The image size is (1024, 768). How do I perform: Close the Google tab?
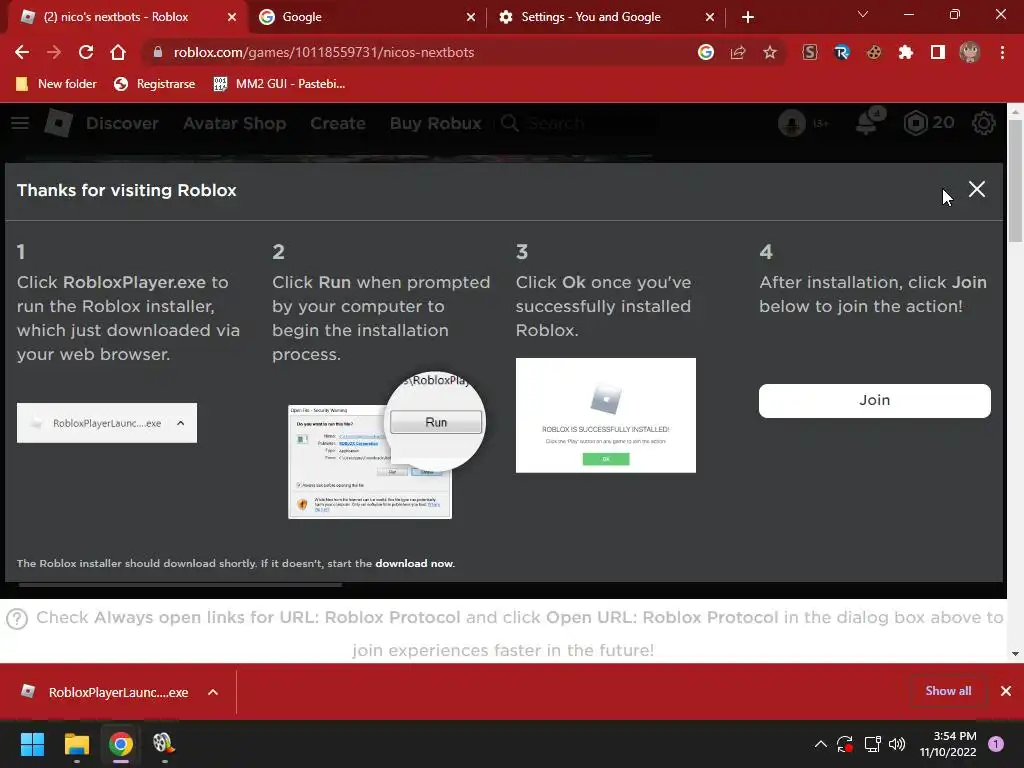pos(471,17)
